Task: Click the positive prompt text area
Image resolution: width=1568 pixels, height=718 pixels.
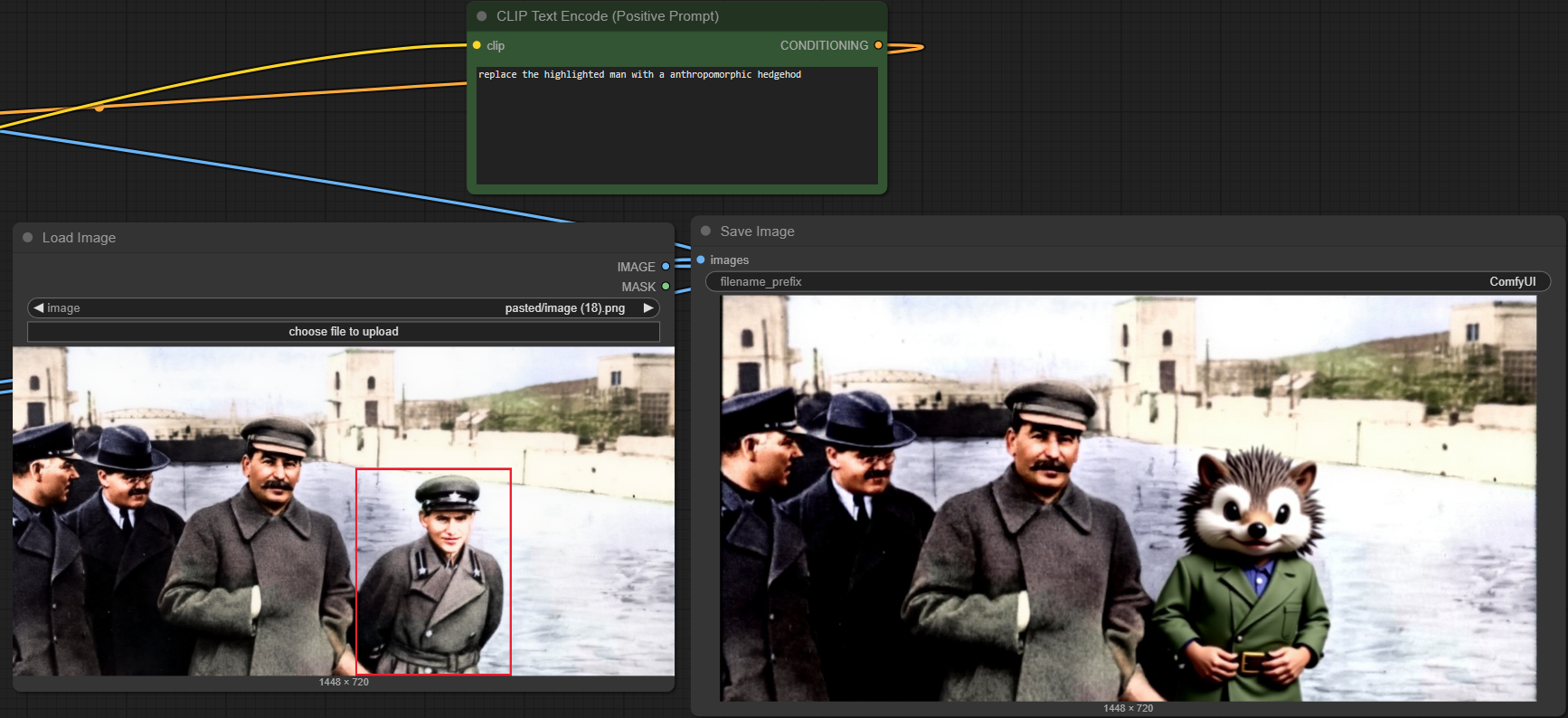Action: pyautogui.click(x=677, y=126)
